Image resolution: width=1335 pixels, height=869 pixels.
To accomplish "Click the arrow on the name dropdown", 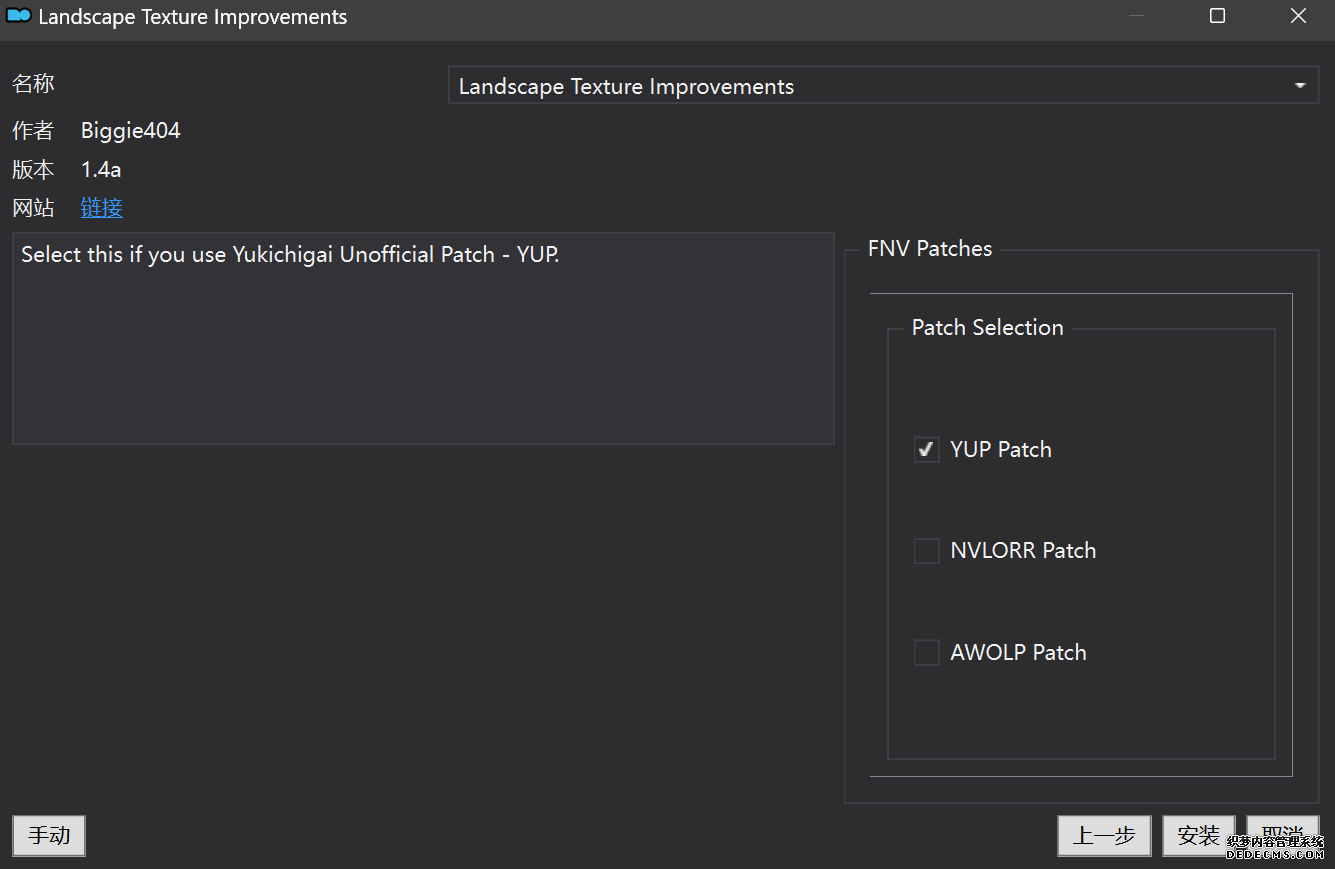I will [1300, 87].
